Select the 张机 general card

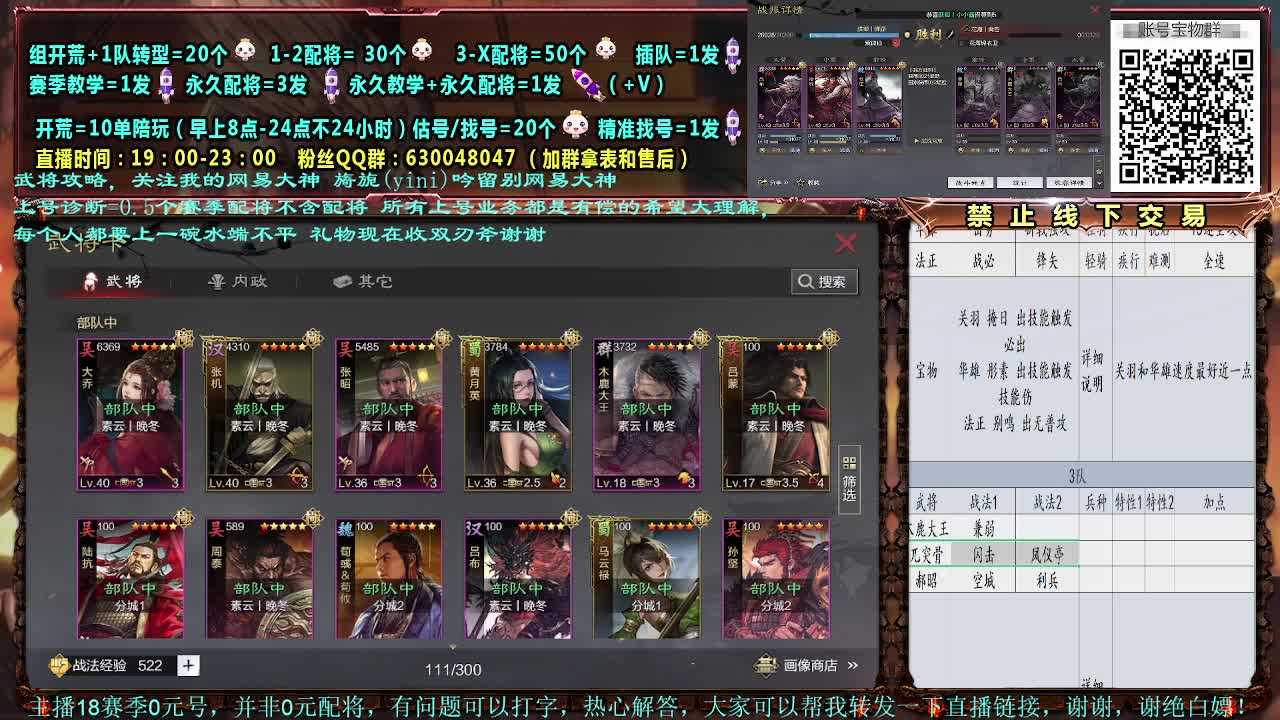[x=259, y=414]
